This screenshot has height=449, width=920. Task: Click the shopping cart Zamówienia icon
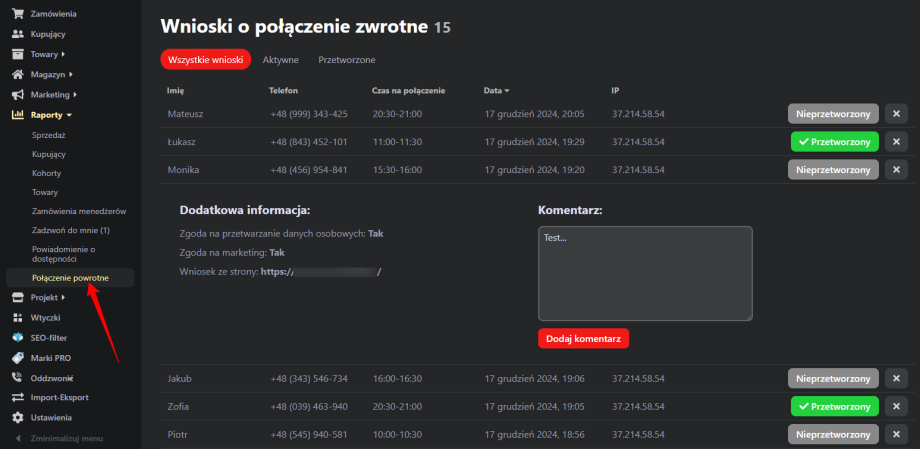[17, 14]
